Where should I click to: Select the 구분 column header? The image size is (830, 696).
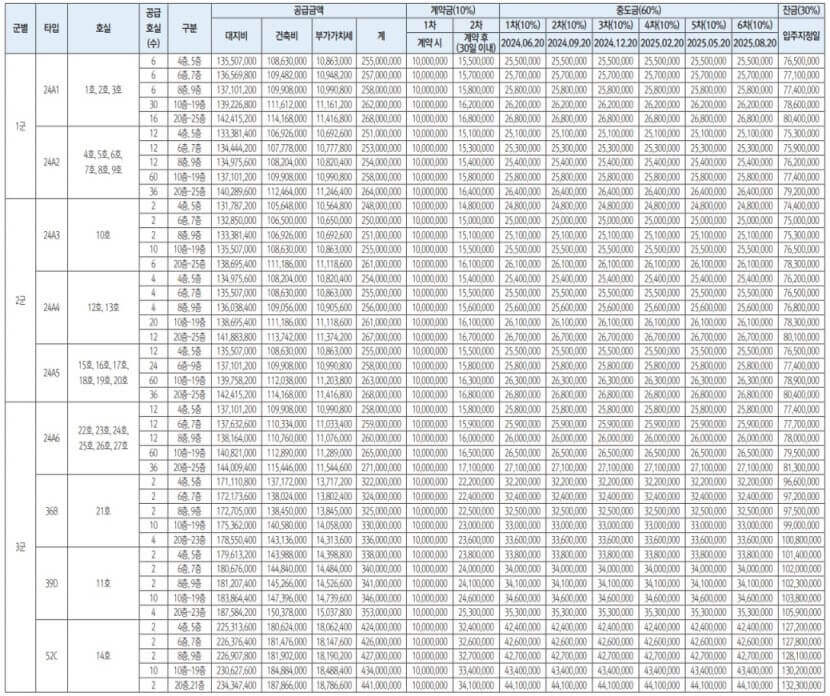click(189, 29)
